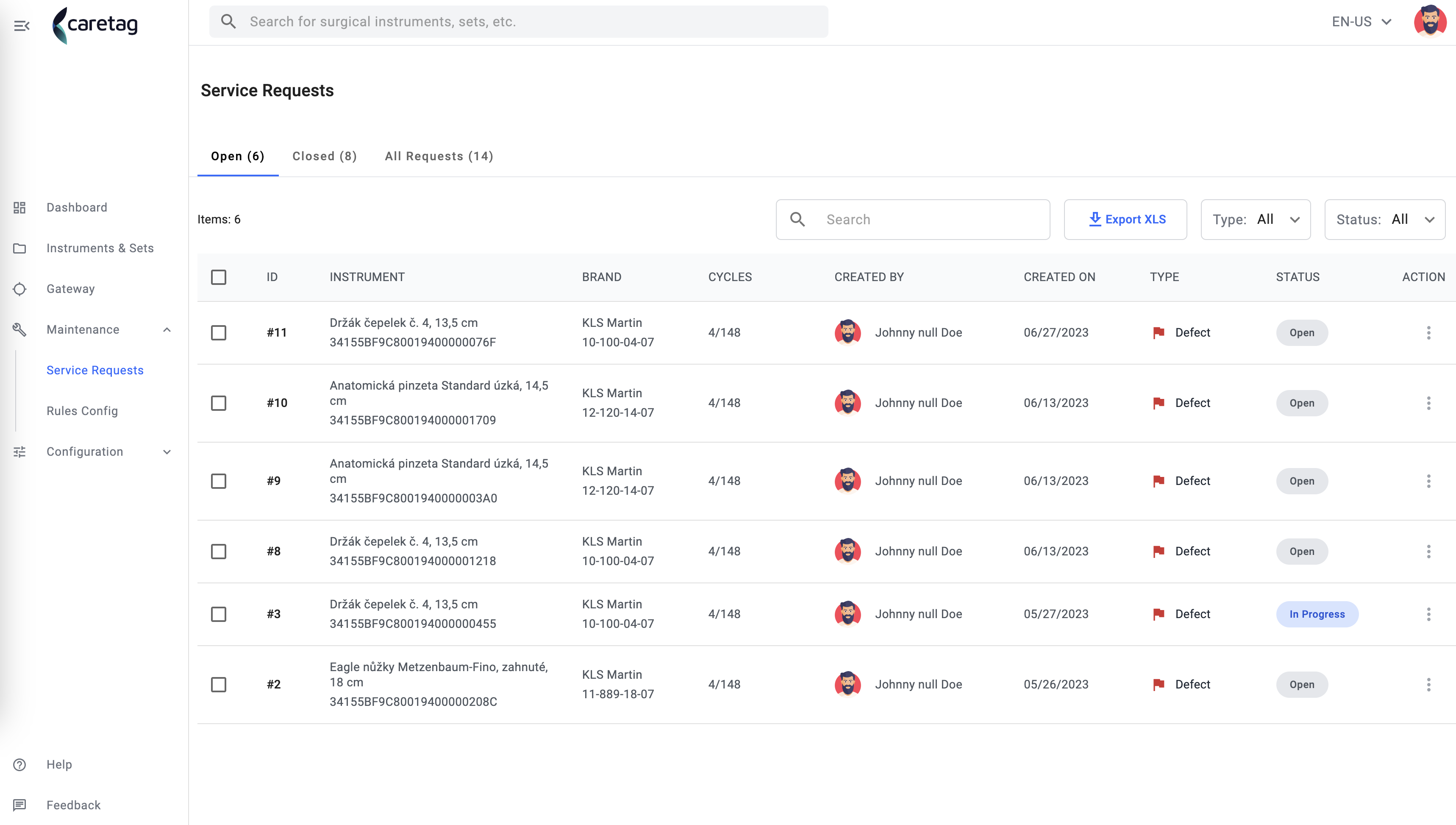This screenshot has width=1456, height=825.
Task: Click the Help question mark icon
Action: (20, 764)
